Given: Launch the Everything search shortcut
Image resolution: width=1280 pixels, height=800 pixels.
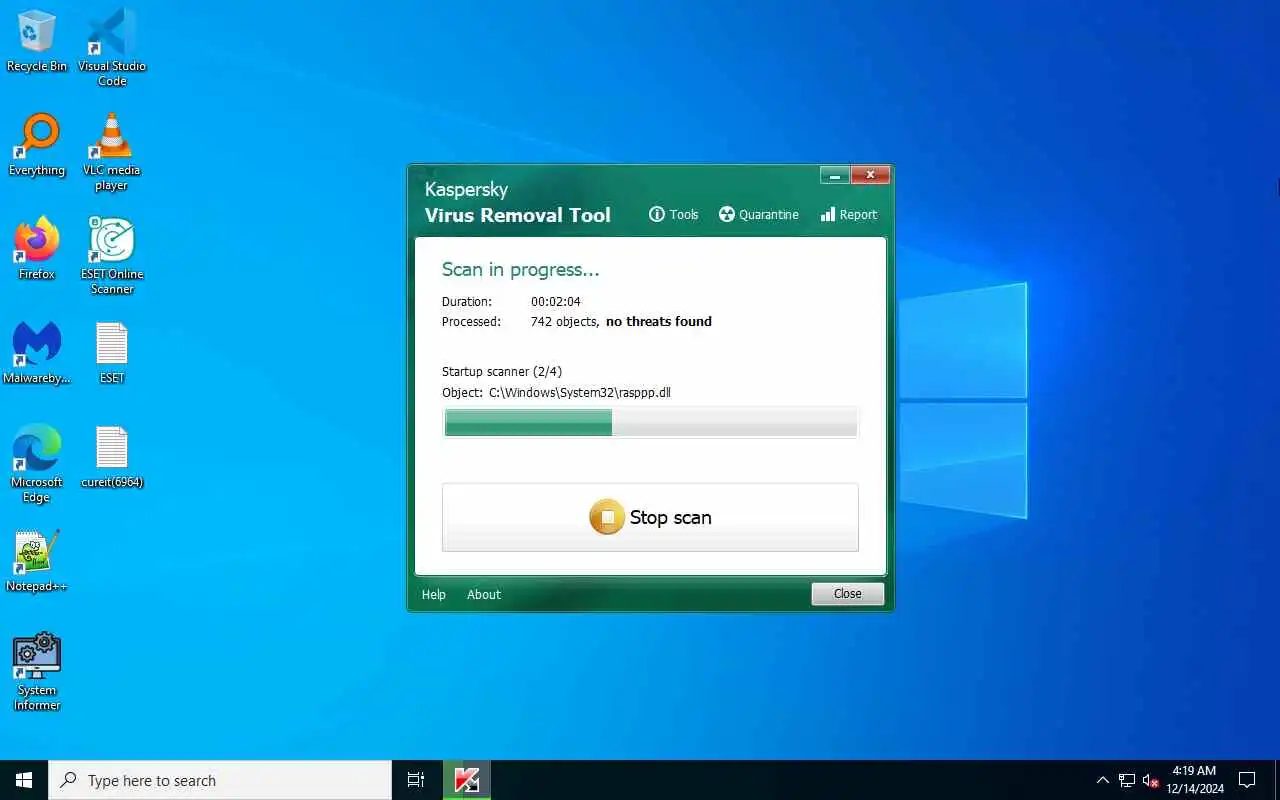Looking at the screenshot, I should click(x=37, y=145).
